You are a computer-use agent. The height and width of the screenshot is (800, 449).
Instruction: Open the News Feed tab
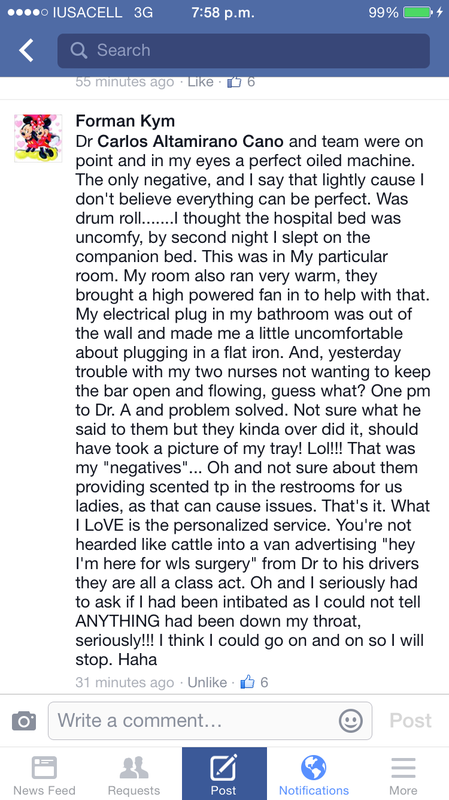(44, 776)
